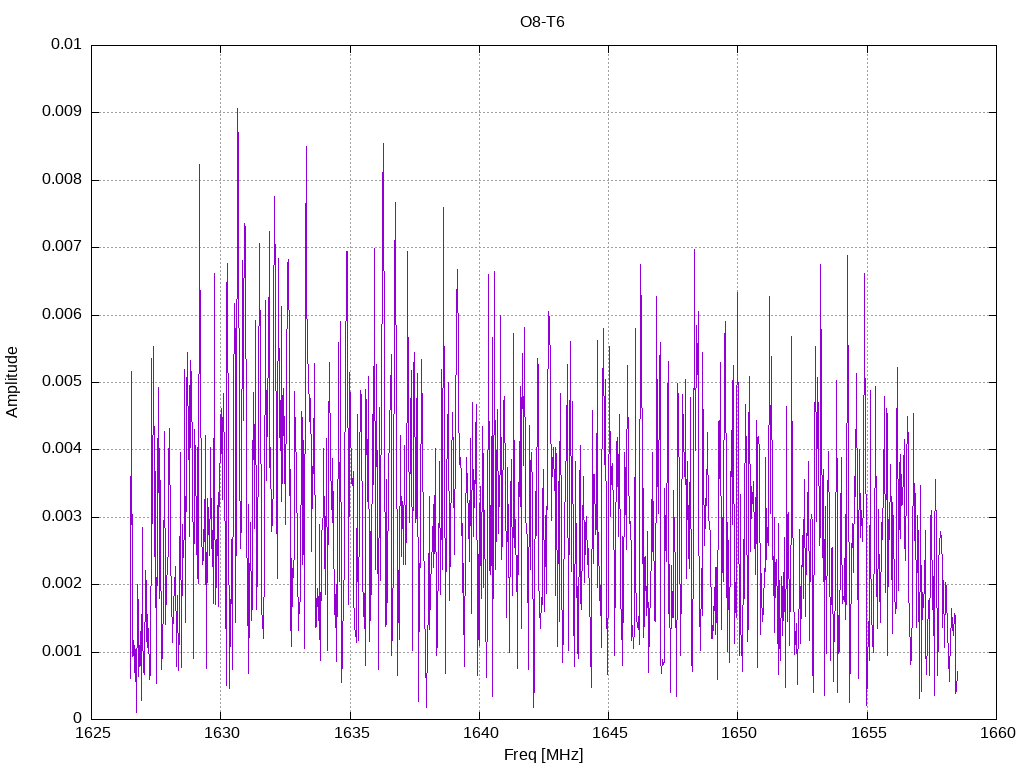Click the 1635 x-axis tick label
The width and height of the screenshot is (1024, 768).
coord(351,733)
